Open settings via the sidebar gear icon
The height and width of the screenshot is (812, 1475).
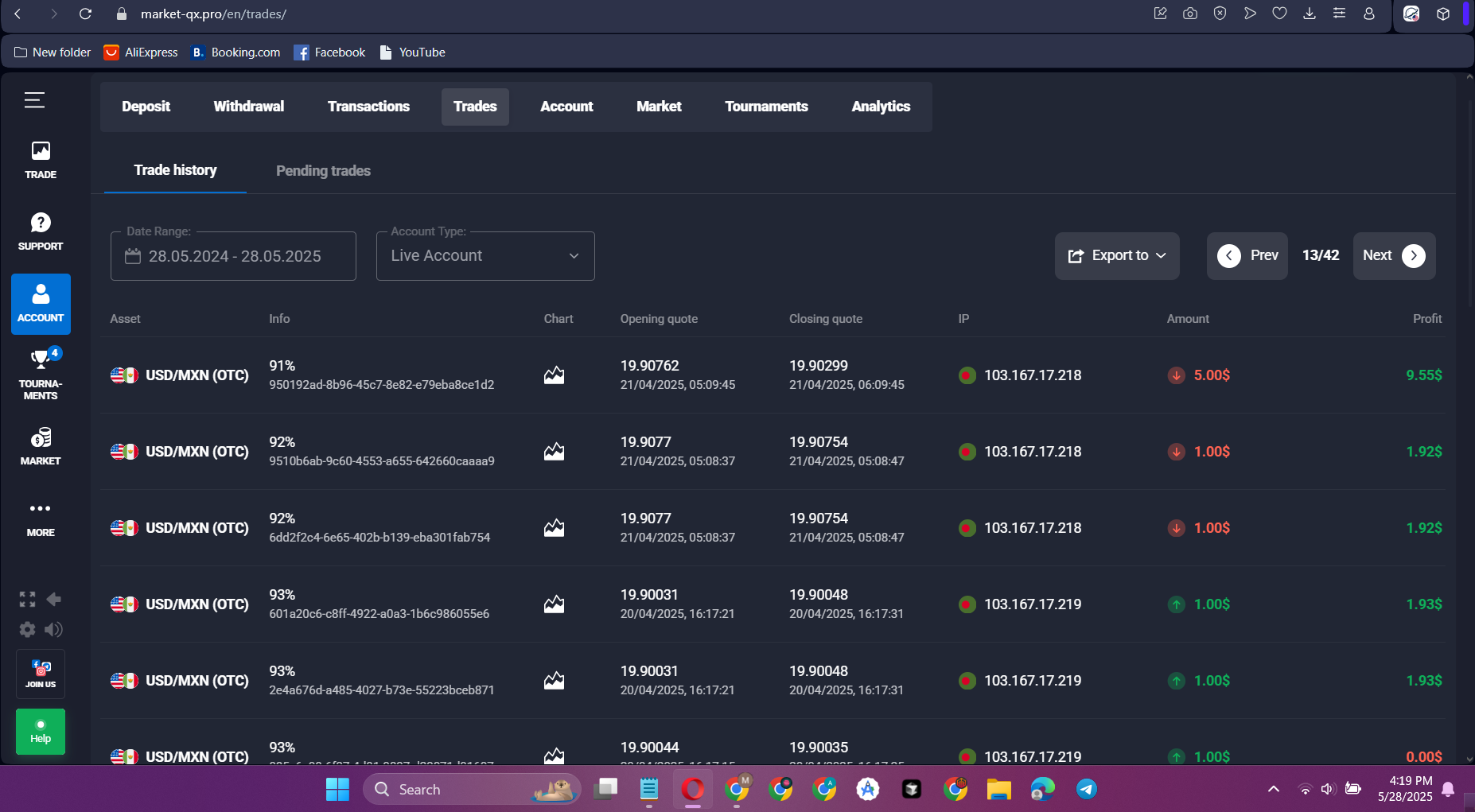coord(27,629)
